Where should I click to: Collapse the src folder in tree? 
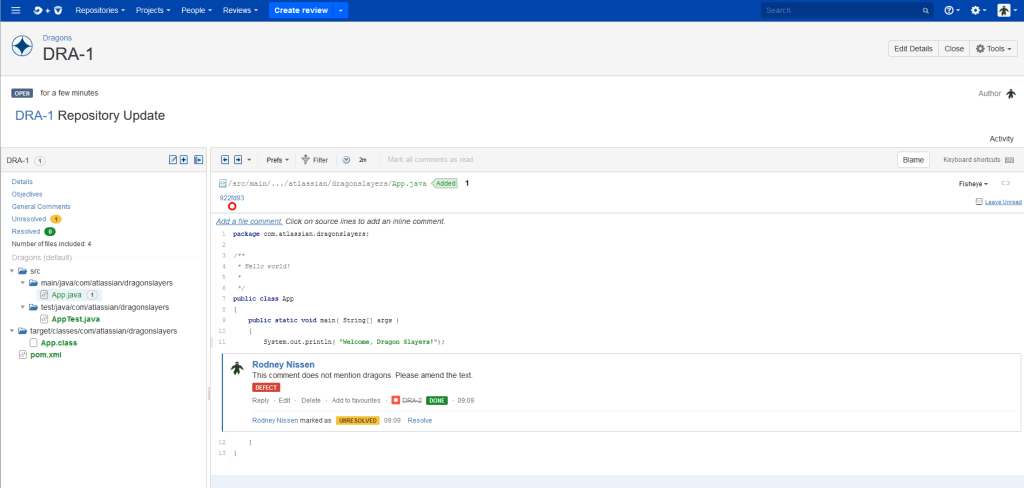pos(12,271)
